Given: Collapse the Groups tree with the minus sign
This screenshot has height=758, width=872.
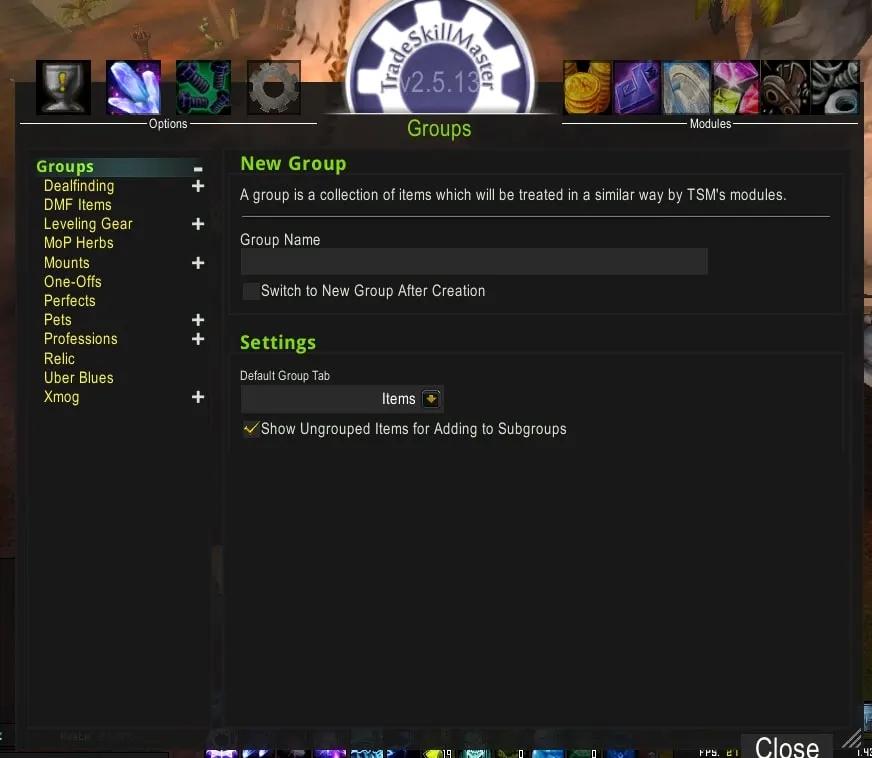Looking at the screenshot, I should click(199, 166).
